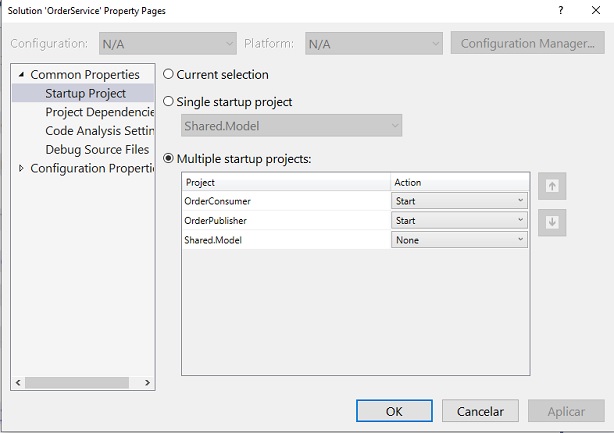Collapse the Common Properties tree node
Viewport: 614px width, 433px height.
click(22, 74)
